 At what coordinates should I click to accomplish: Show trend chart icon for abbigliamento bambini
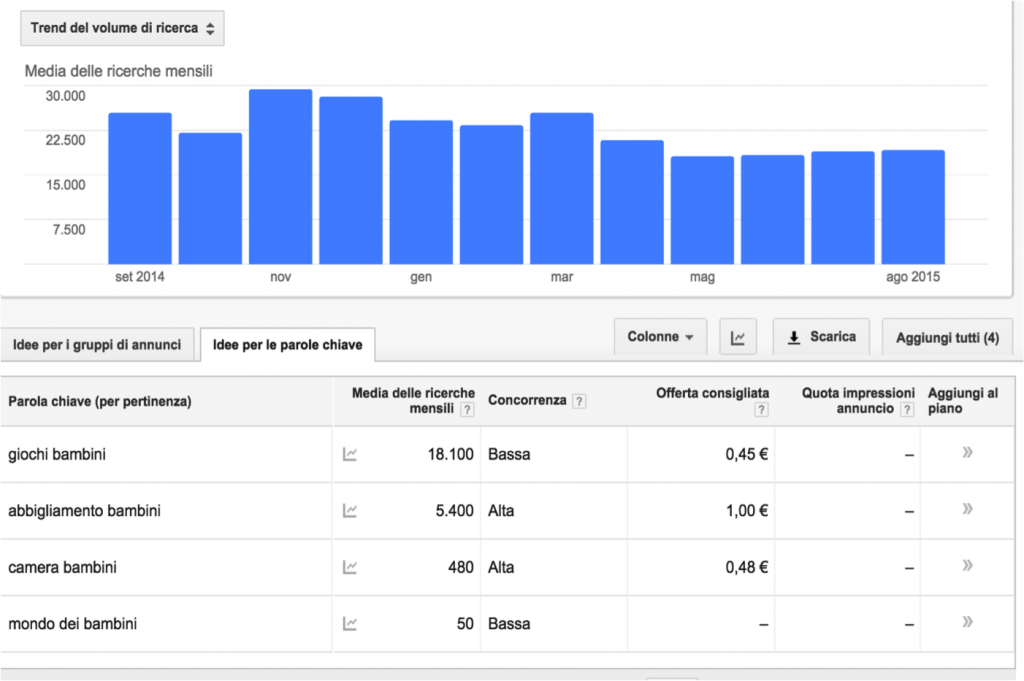(x=350, y=511)
